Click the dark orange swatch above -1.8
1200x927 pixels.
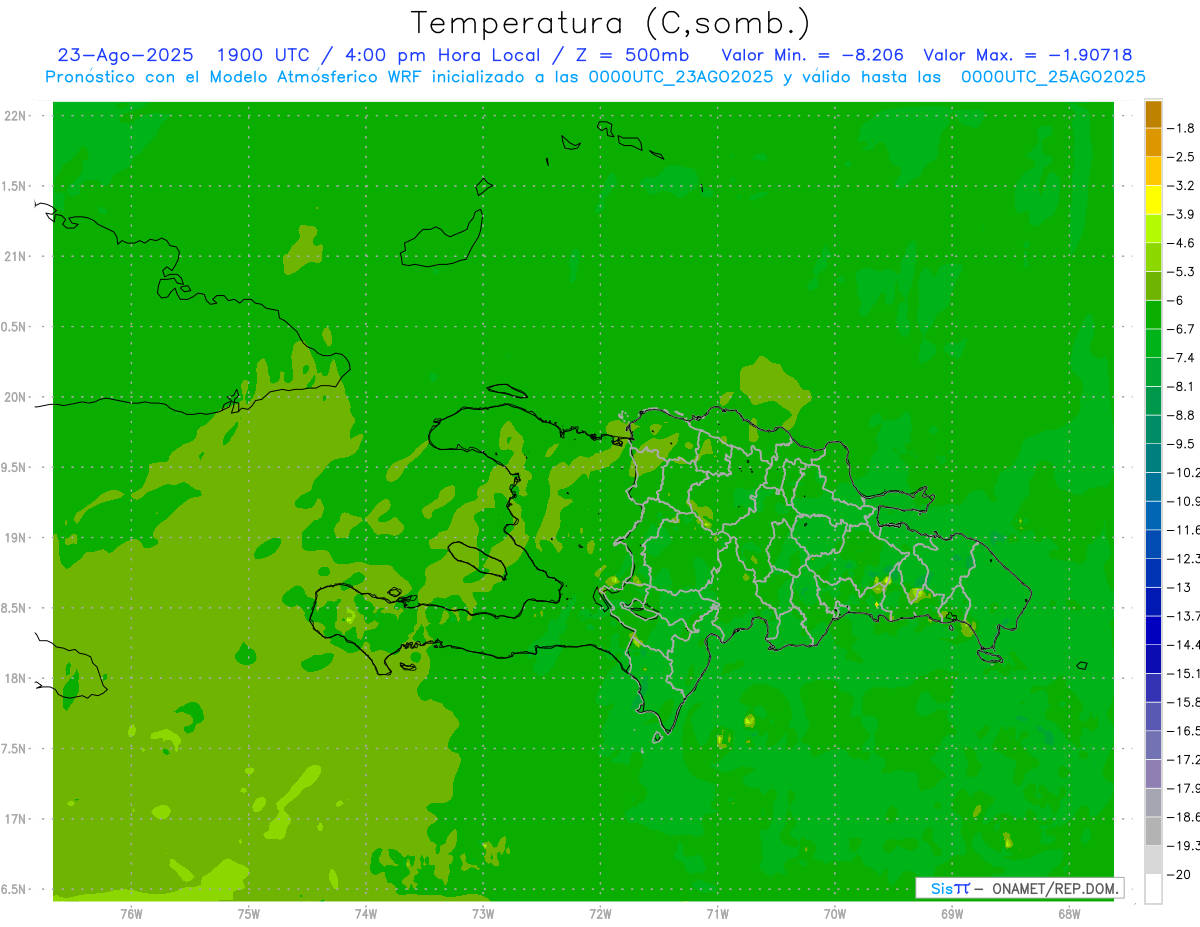tap(1153, 114)
